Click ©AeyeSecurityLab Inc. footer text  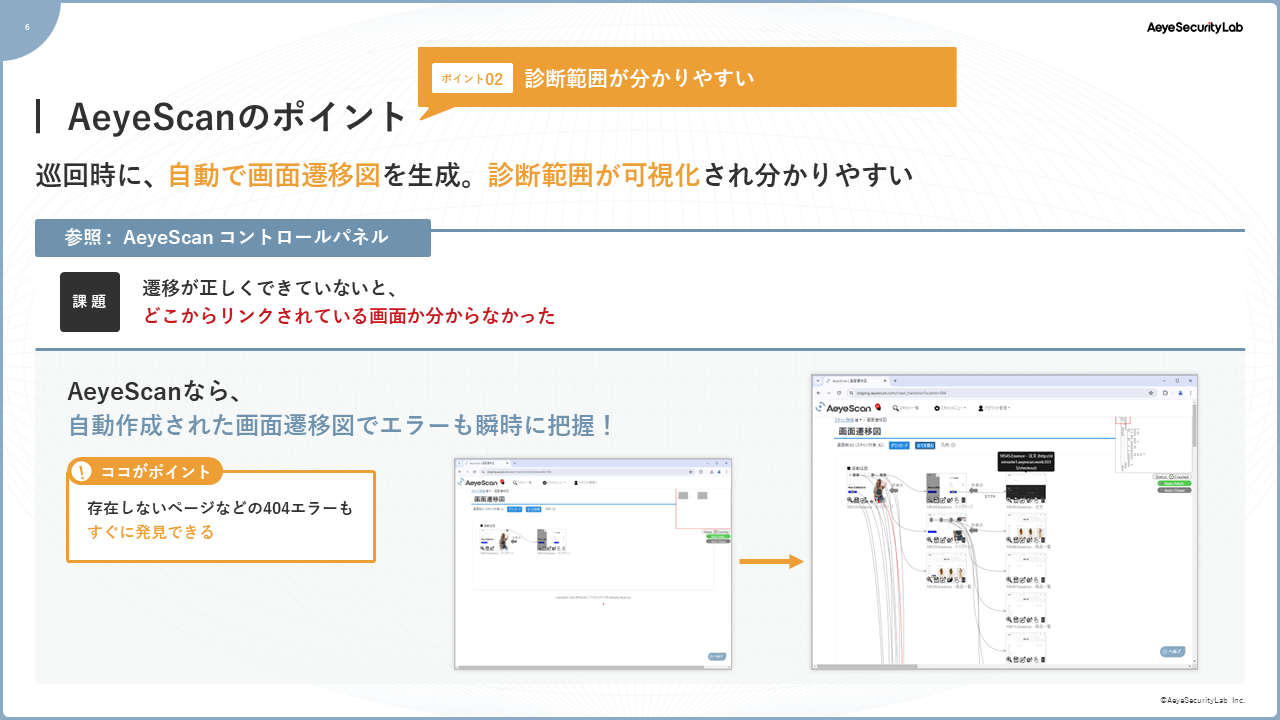1202,701
